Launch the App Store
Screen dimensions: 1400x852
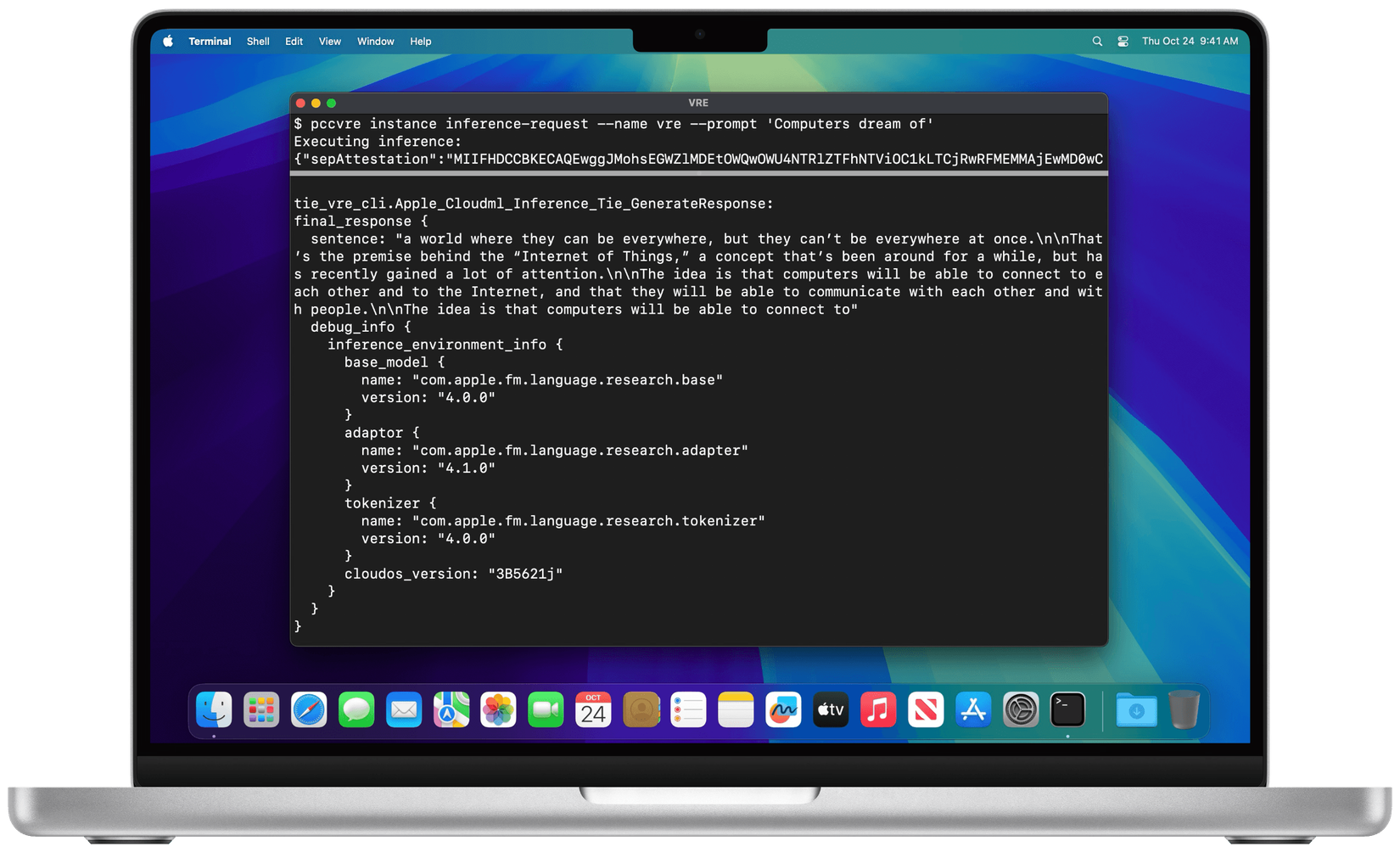(973, 710)
